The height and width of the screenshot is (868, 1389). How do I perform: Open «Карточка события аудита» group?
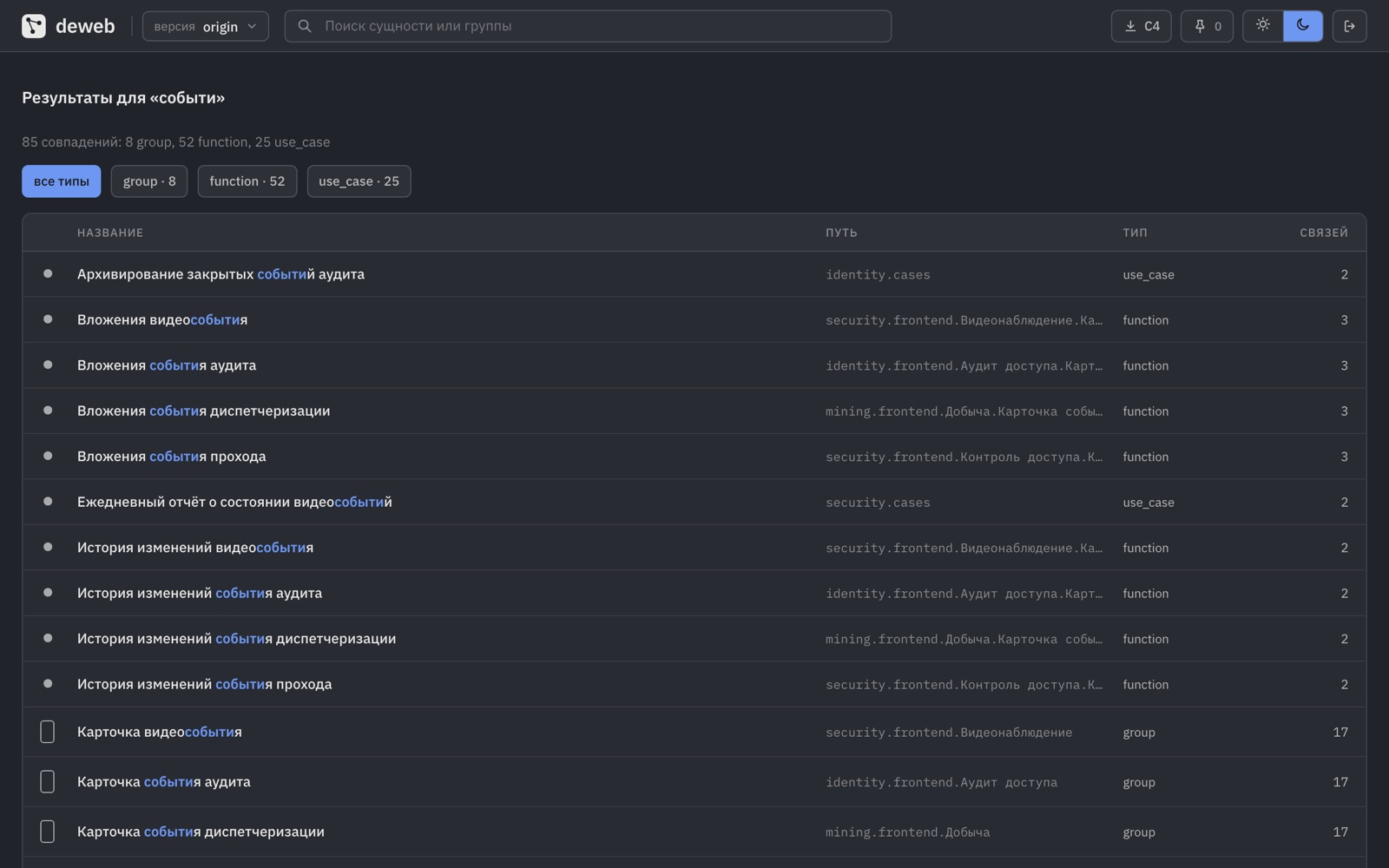(164, 782)
